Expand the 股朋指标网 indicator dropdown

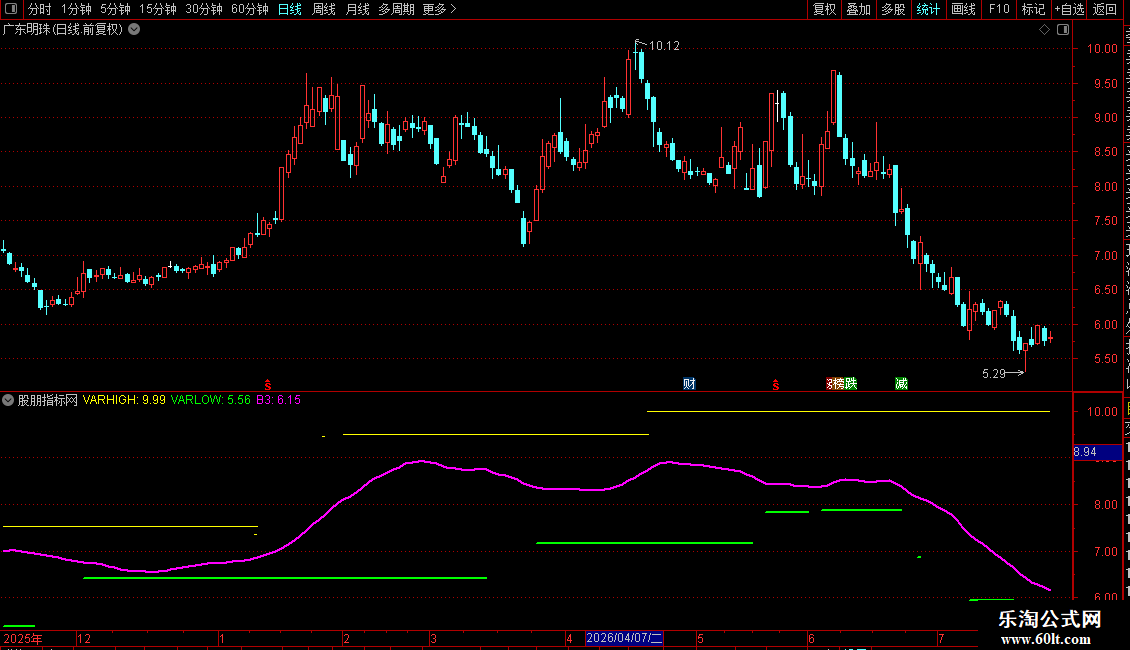8,400
